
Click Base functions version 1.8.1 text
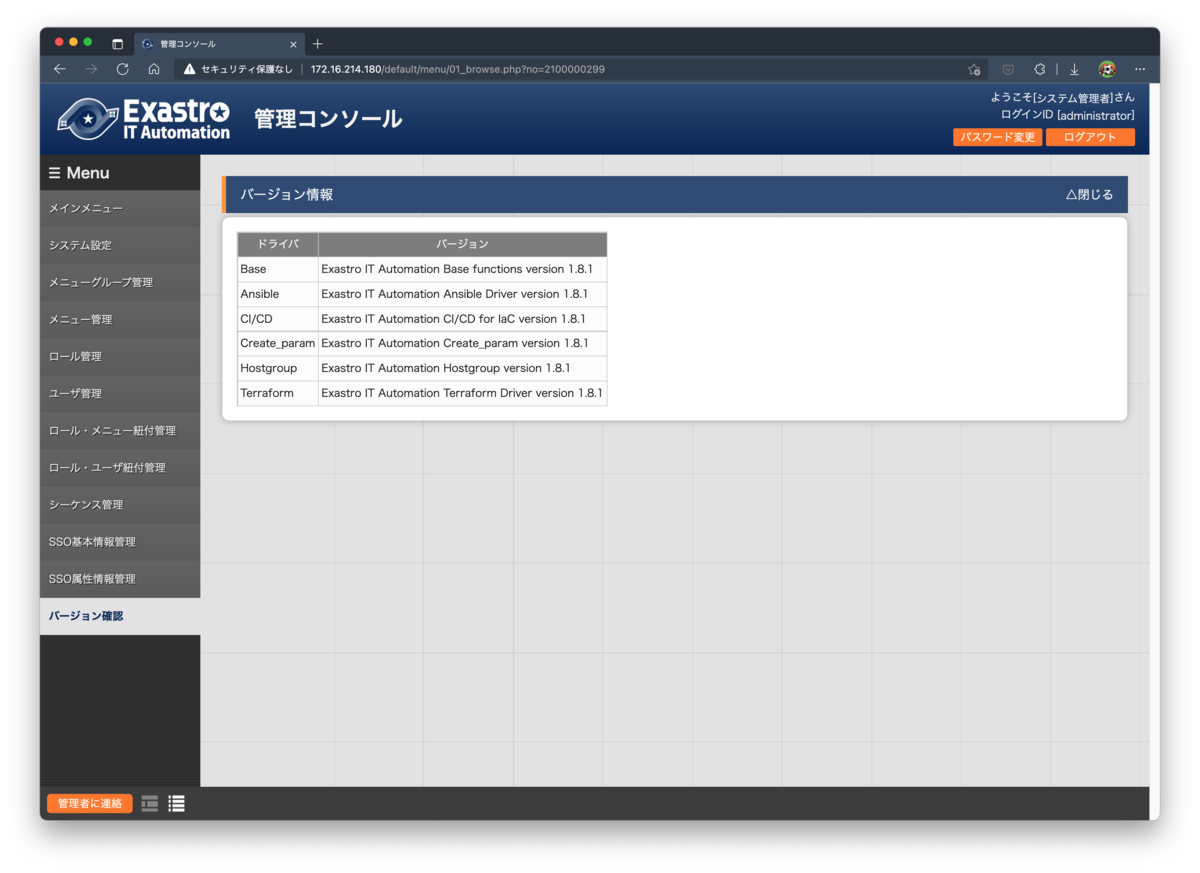[457, 269]
